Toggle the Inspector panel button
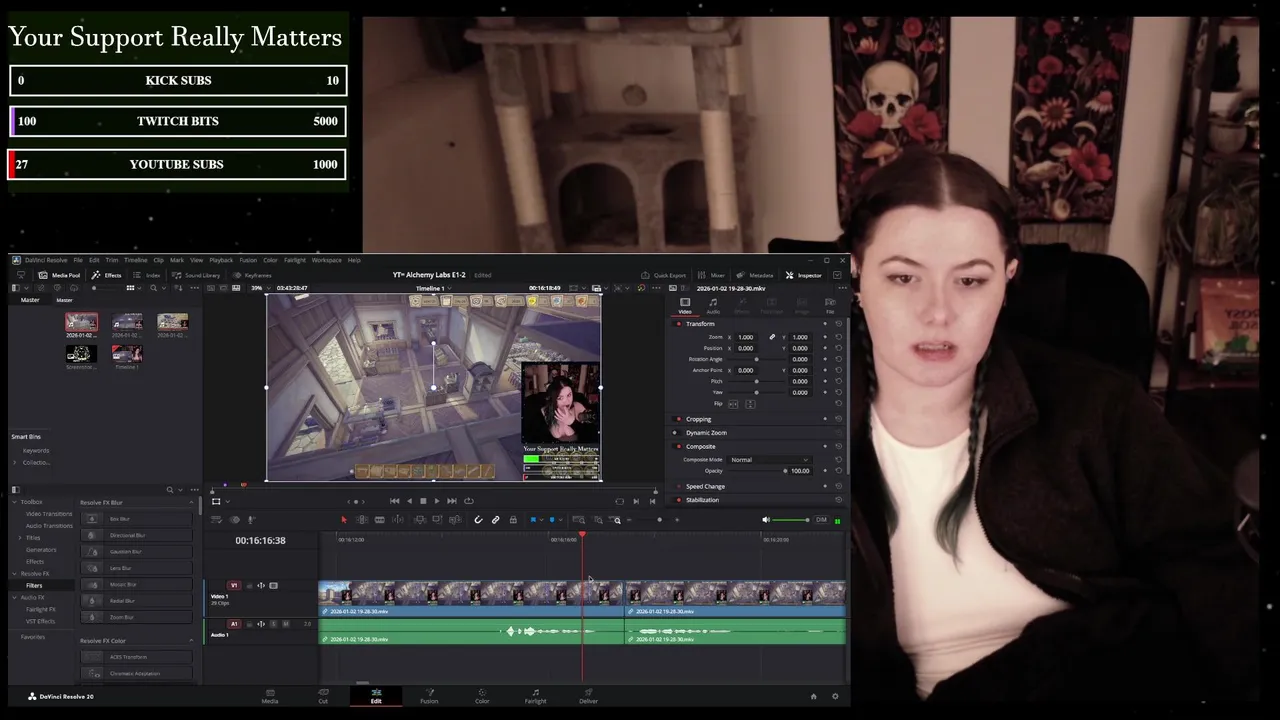Image resolution: width=1280 pixels, height=720 pixels. pyautogui.click(x=803, y=275)
